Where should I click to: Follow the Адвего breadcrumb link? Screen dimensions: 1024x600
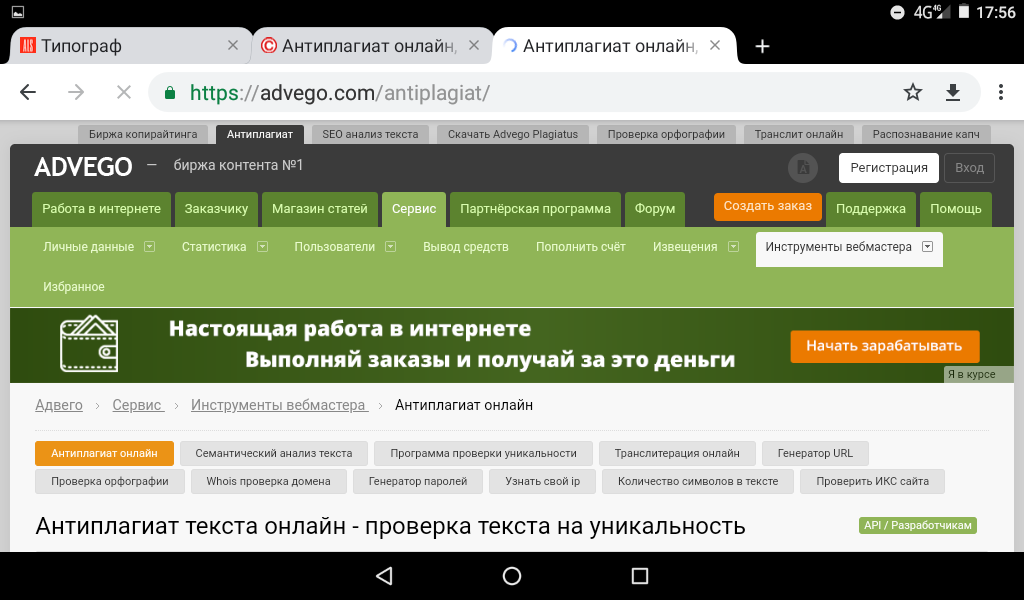[x=59, y=405]
